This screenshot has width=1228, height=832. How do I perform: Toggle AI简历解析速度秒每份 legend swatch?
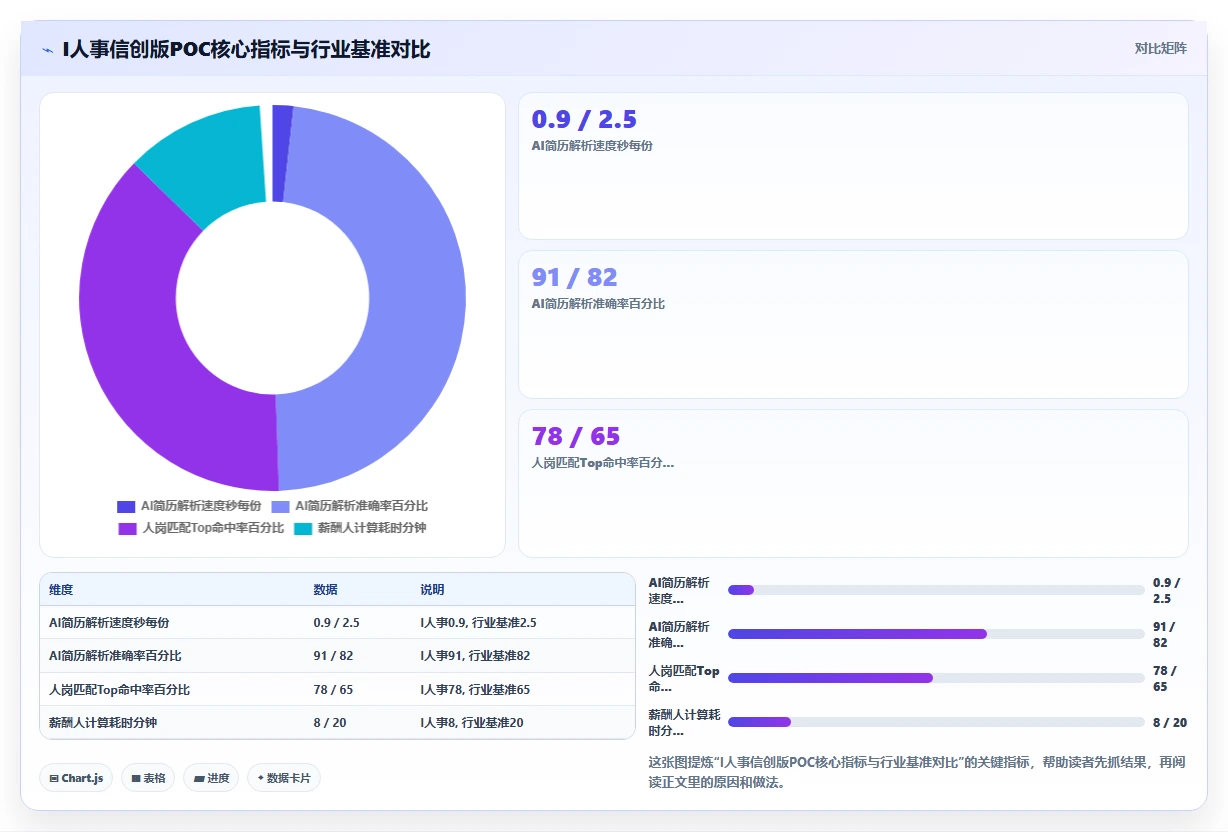(x=126, y=507)
